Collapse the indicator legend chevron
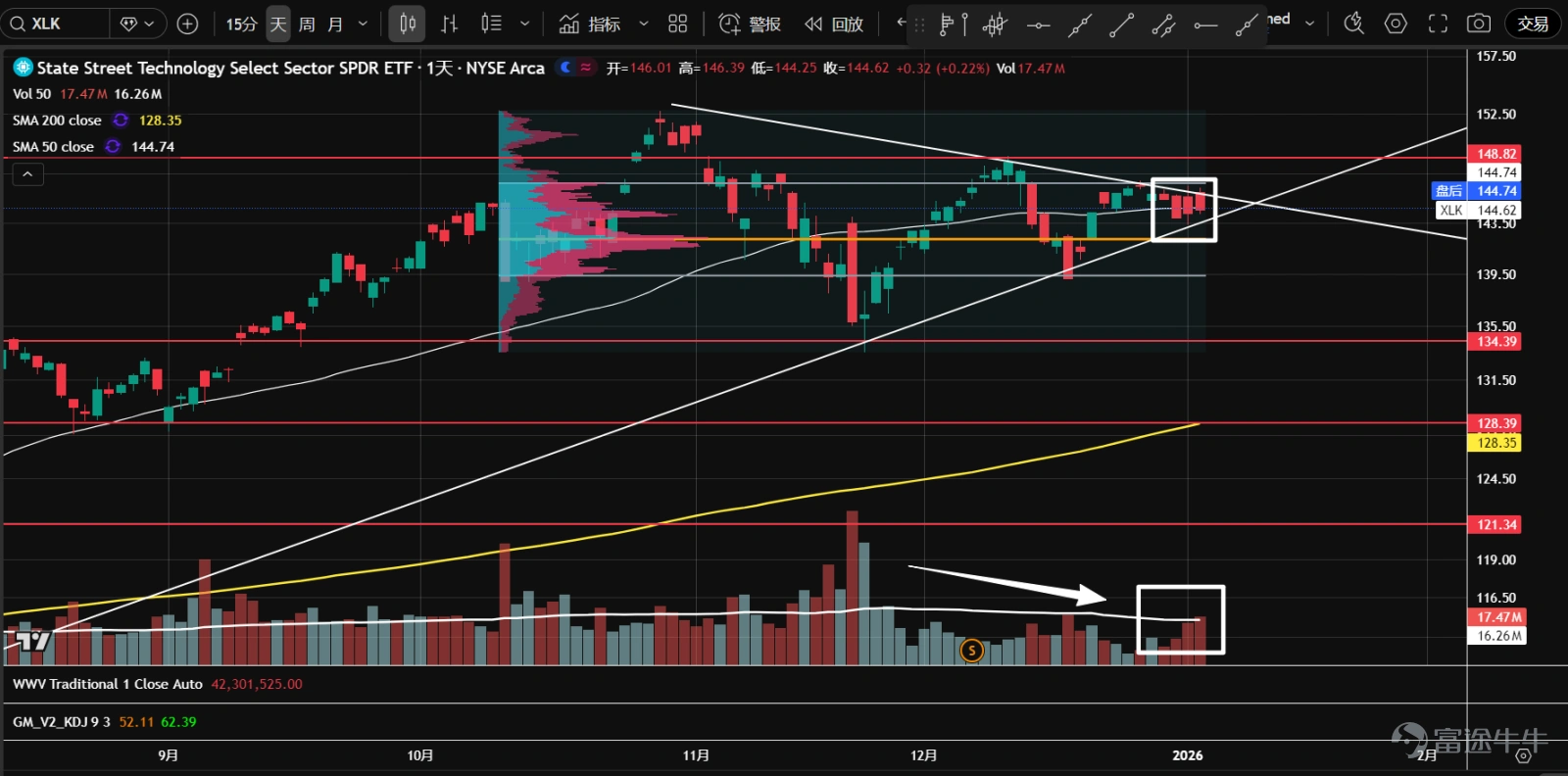1568x776 pixels. tap(27, 173)
